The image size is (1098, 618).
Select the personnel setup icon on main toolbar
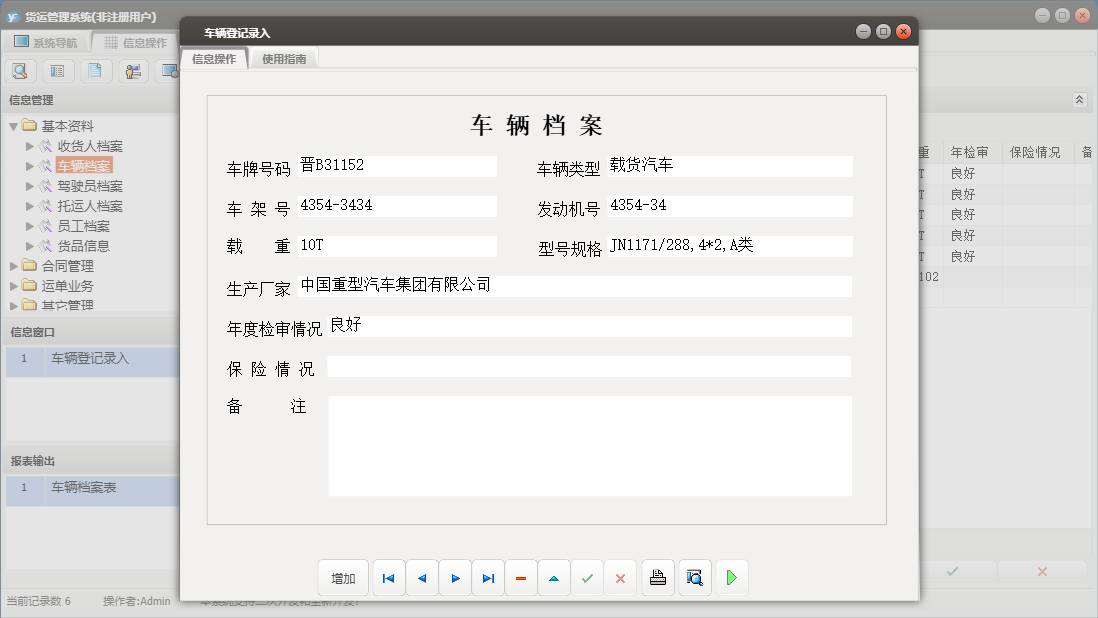(132, 70)
